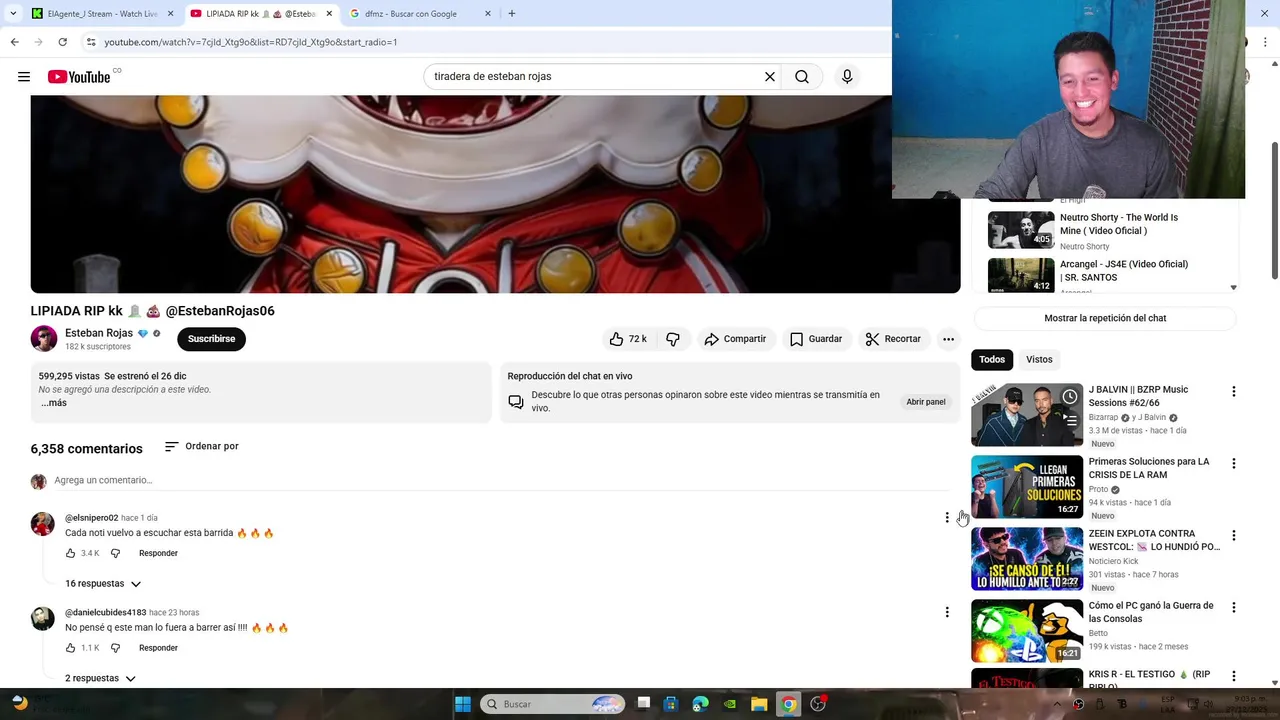The height and width of the screenshot is (720, 1280).
Task: Like the comment by @danielcubides4183
Action: [x=71, y=648]
